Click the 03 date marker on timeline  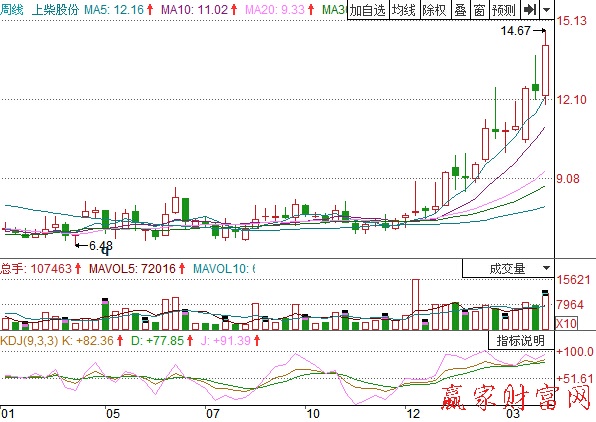(512, 414)
